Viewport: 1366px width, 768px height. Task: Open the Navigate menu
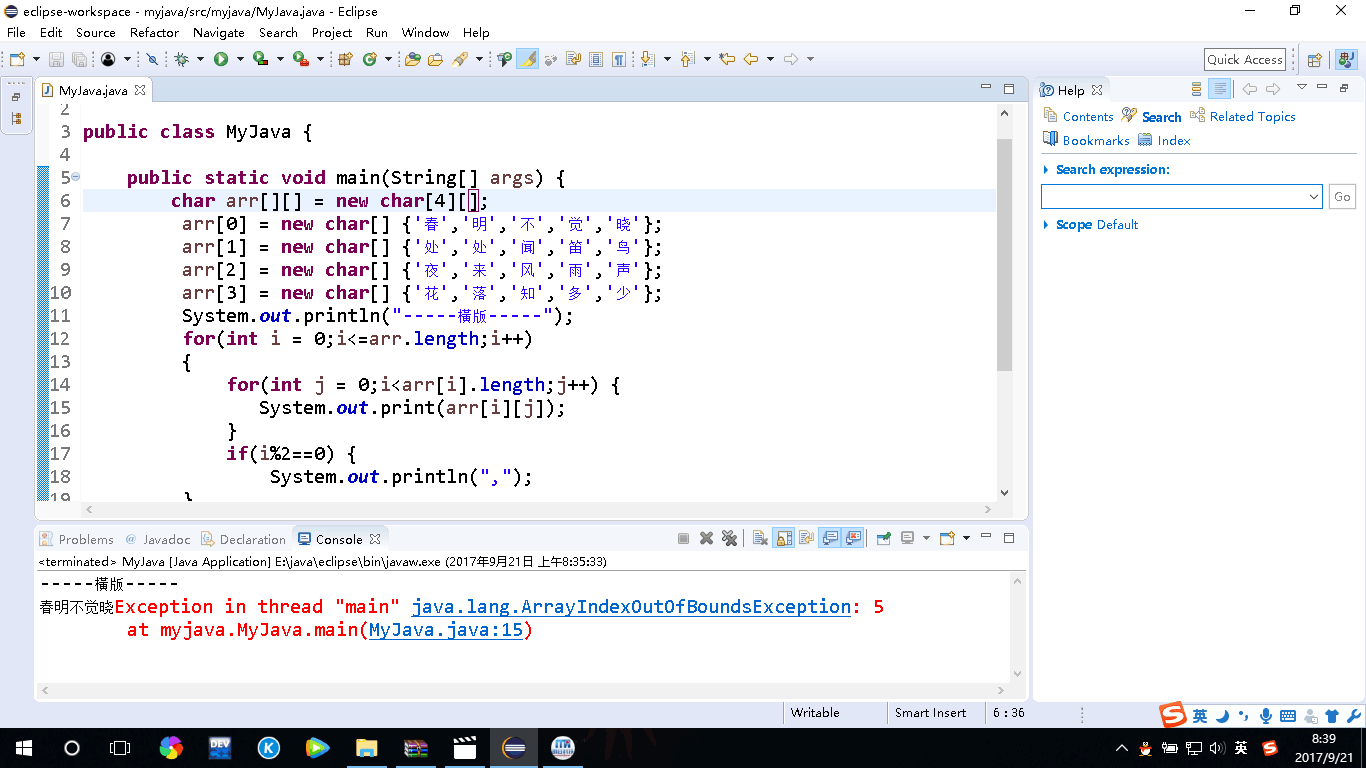coord(218,32)
